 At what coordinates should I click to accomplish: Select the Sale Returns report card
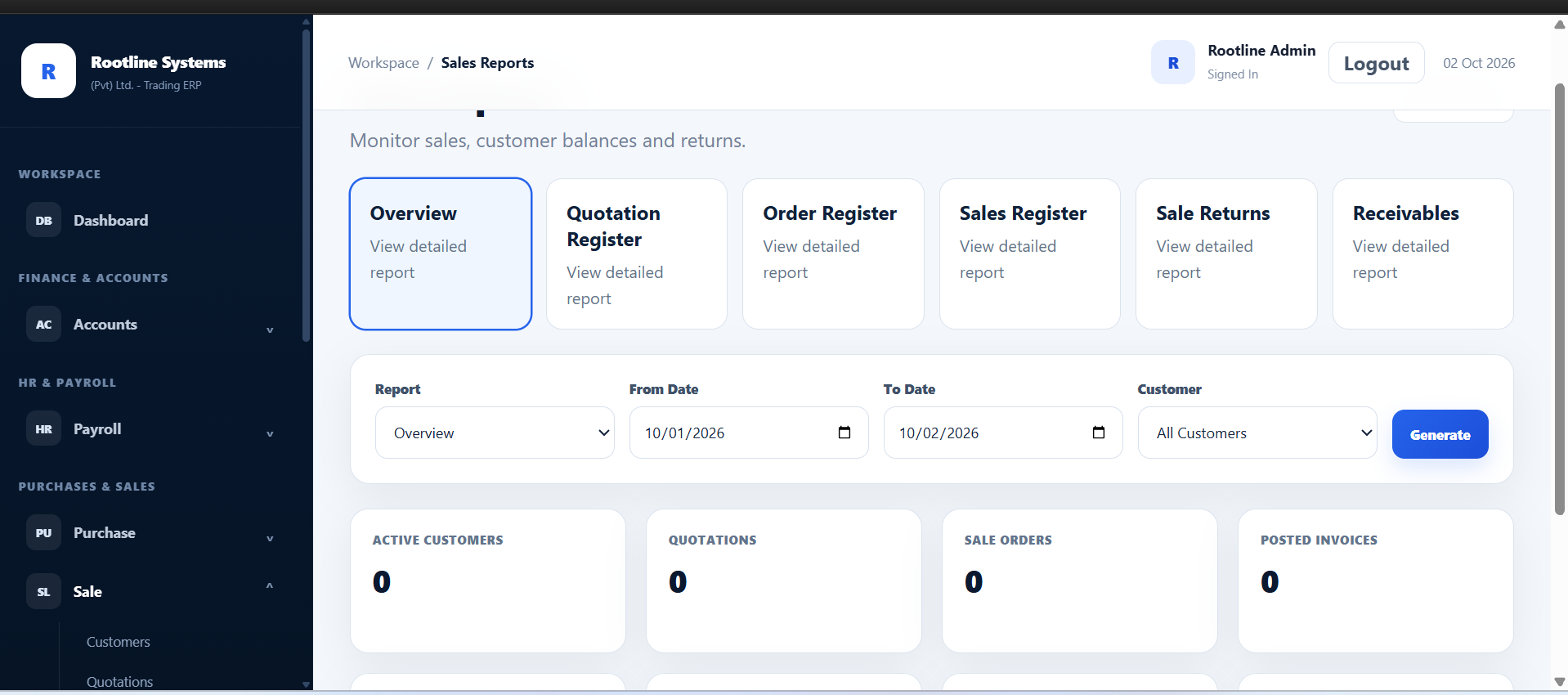click(1226, 253)
